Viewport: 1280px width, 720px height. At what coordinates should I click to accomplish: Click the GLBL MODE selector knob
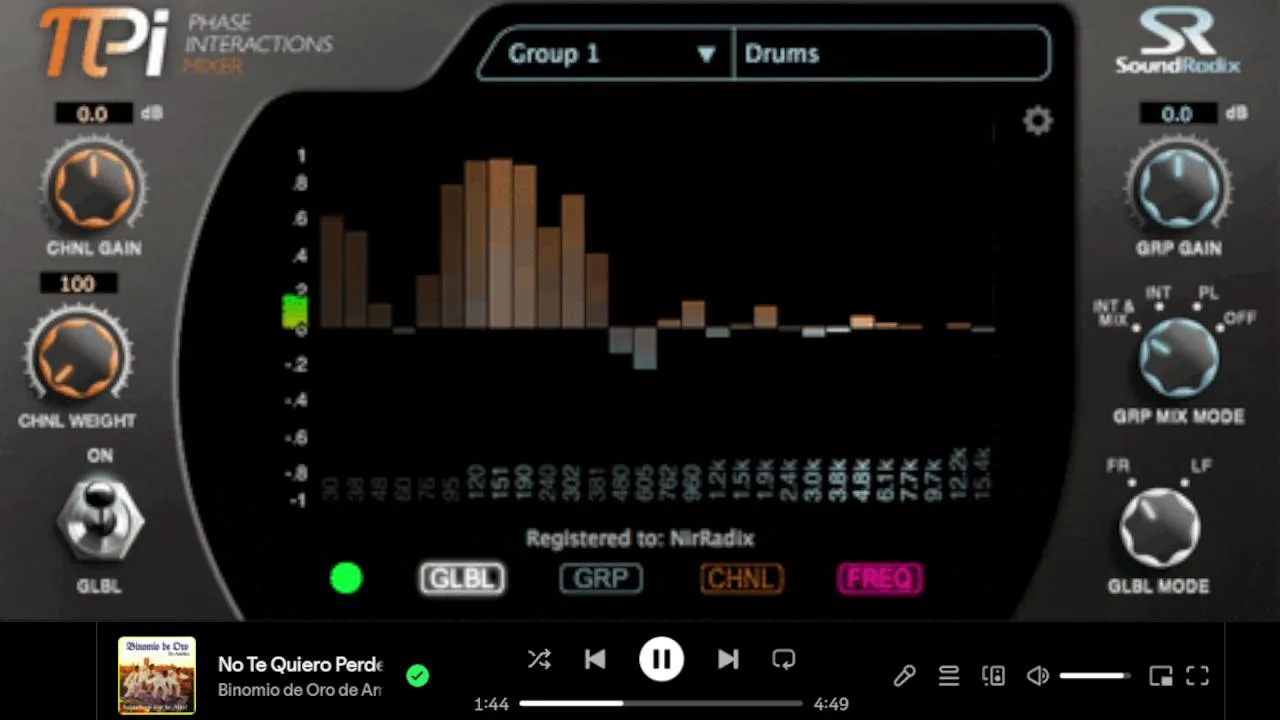(x=1159, y=528)
